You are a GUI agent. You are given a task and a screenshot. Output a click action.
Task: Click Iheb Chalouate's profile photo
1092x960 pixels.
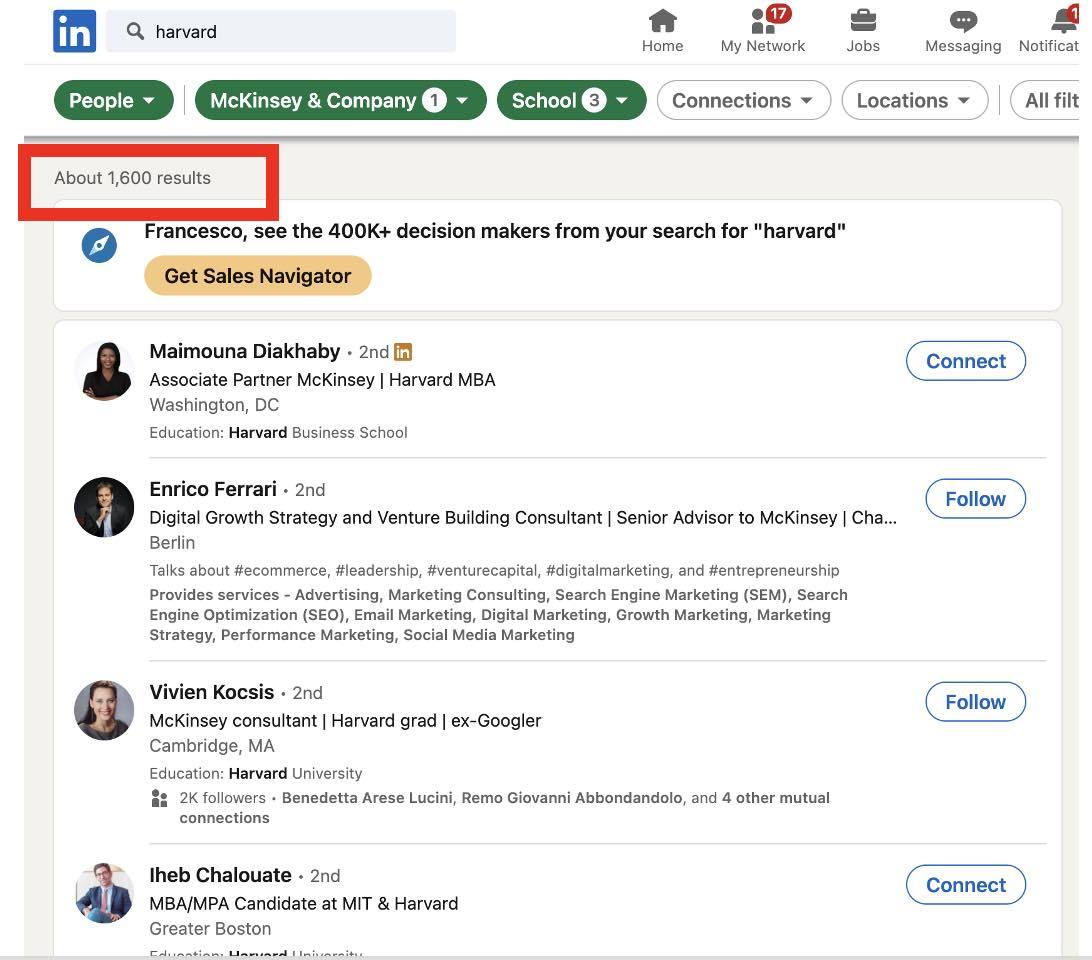click(x=104, y=893)
